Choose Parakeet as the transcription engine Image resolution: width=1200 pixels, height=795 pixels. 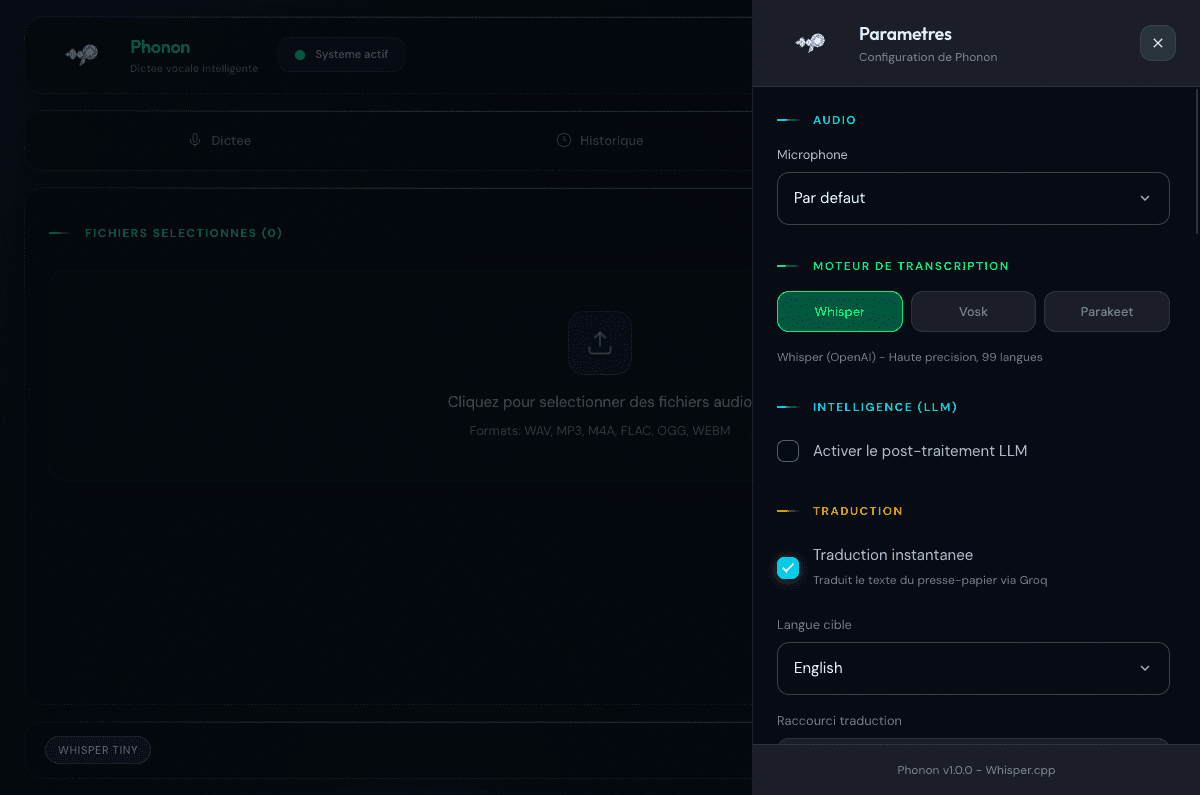click(x=1106, y=311)
